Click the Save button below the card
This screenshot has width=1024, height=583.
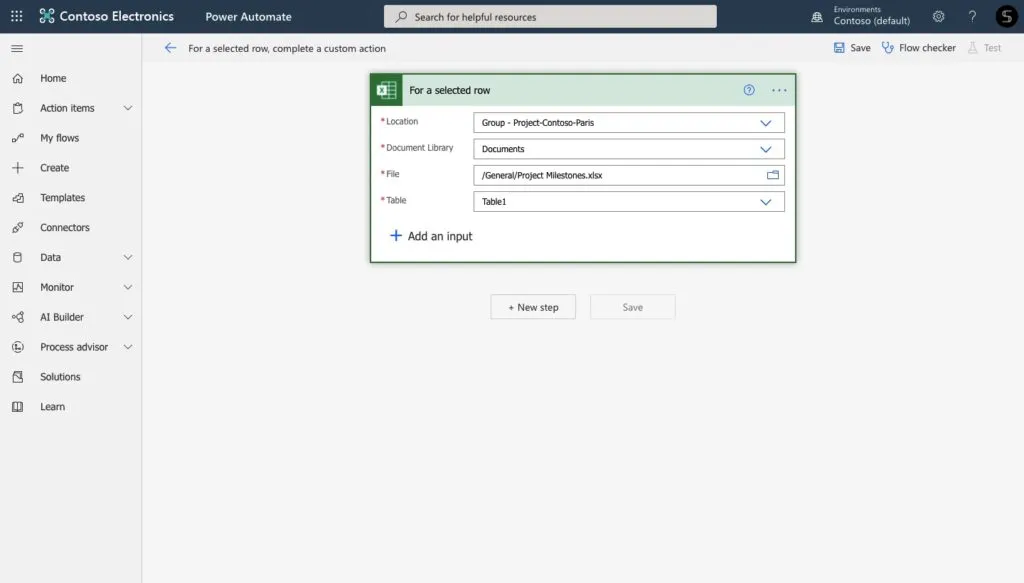click(632, 307)
